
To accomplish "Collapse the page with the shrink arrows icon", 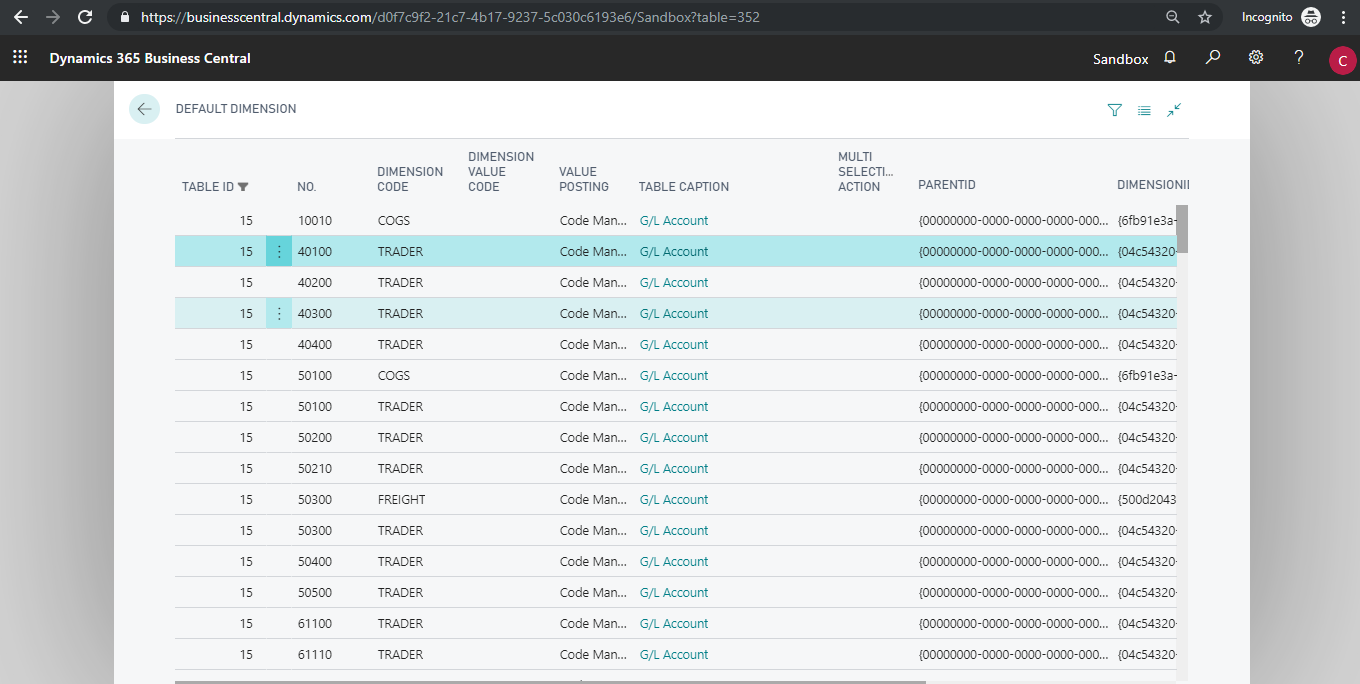I will (1174, 110).
